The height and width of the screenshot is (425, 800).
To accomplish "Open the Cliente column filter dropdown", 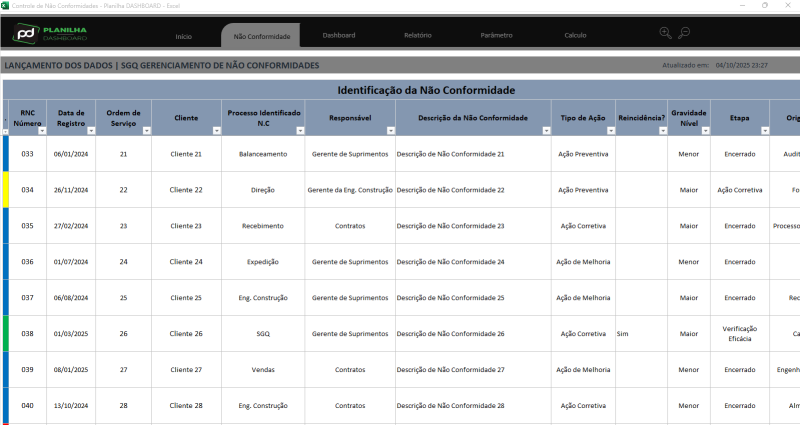I will pyautogui.click(x=216, y=130).
